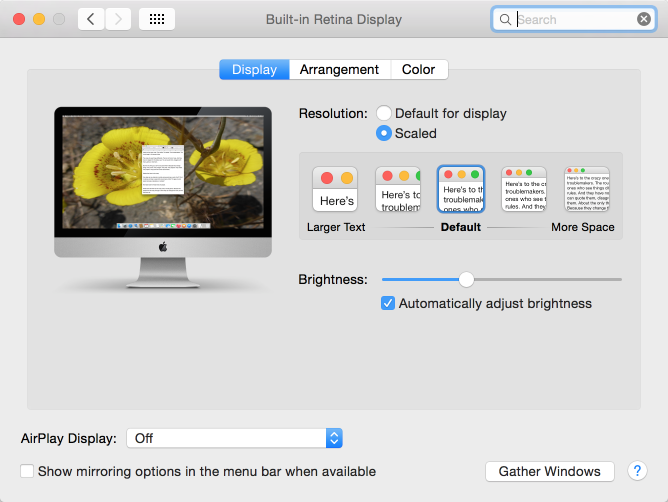Click the iMac display preview image
The image size is (668, 502).
click(x=163, y=198)
